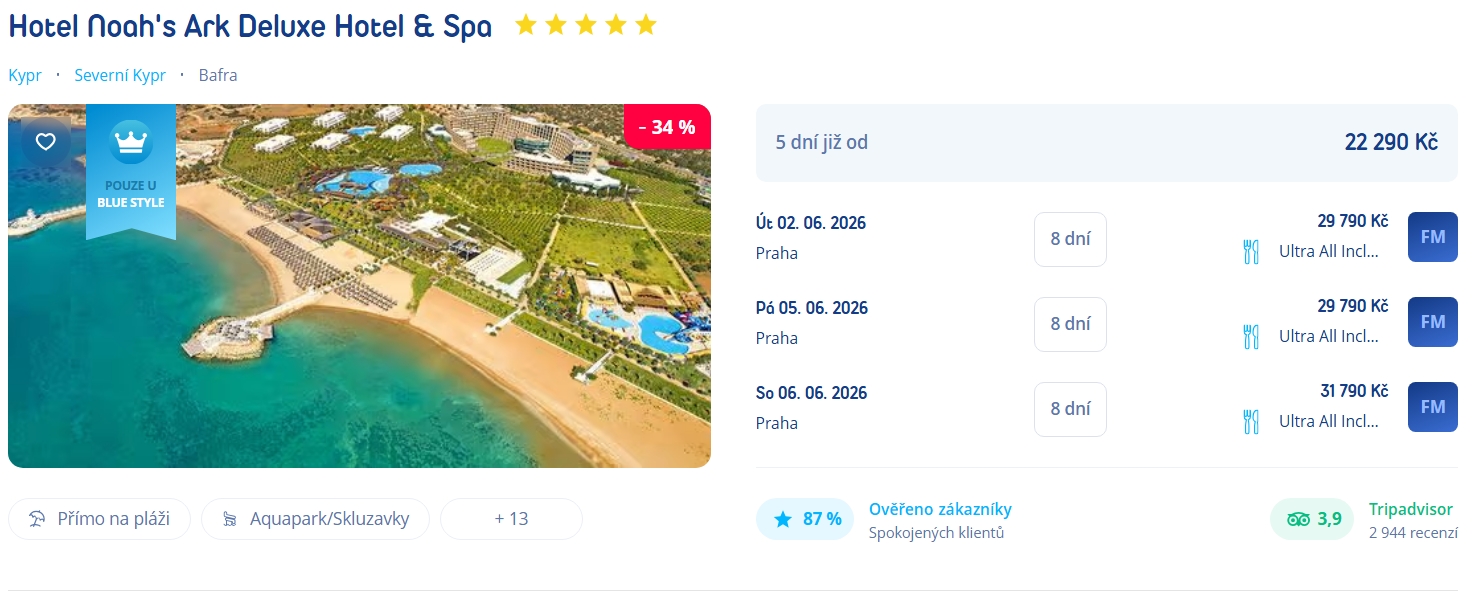Click the hotel name heading

pyautogui.click(x=250, y=27)
